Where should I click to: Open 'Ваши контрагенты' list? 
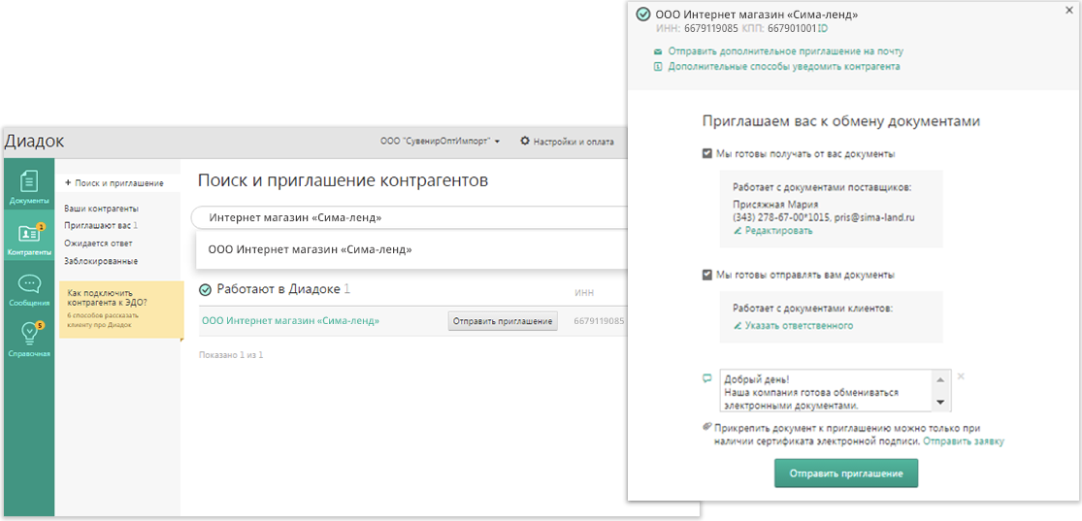click(x=101, y=208)
